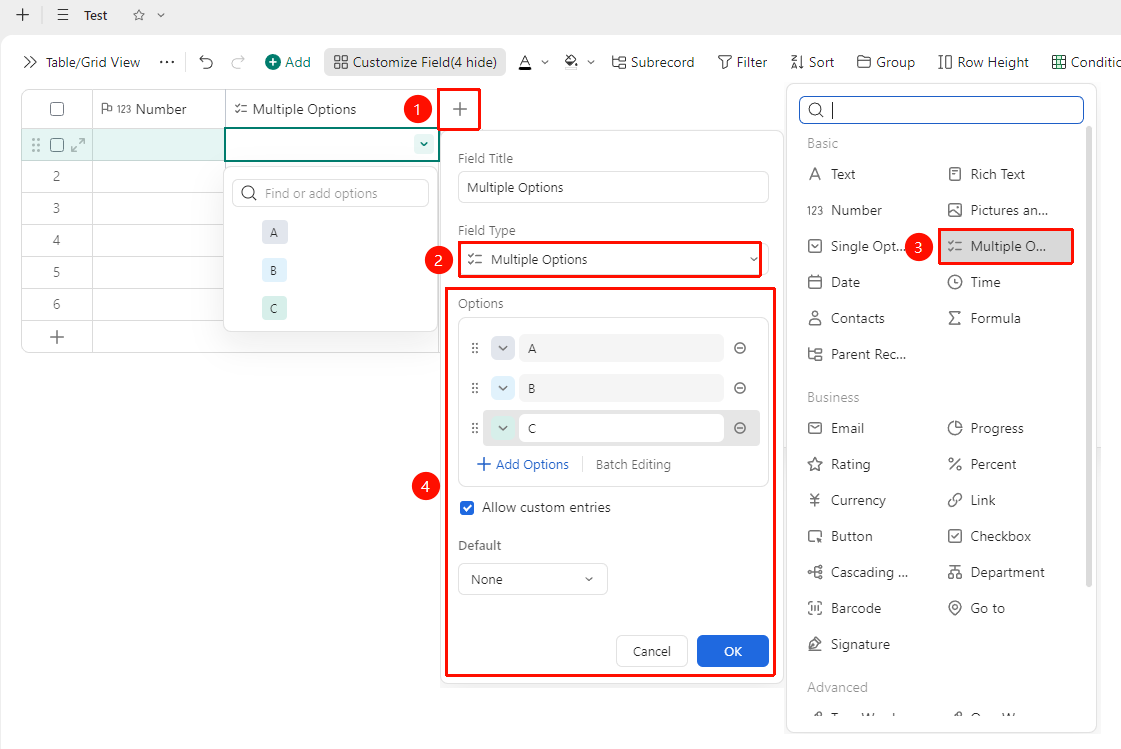The height and width of the screenshot is (749, 1121).
Task: Click the drag handle of option A
Action: coord(475,348)
